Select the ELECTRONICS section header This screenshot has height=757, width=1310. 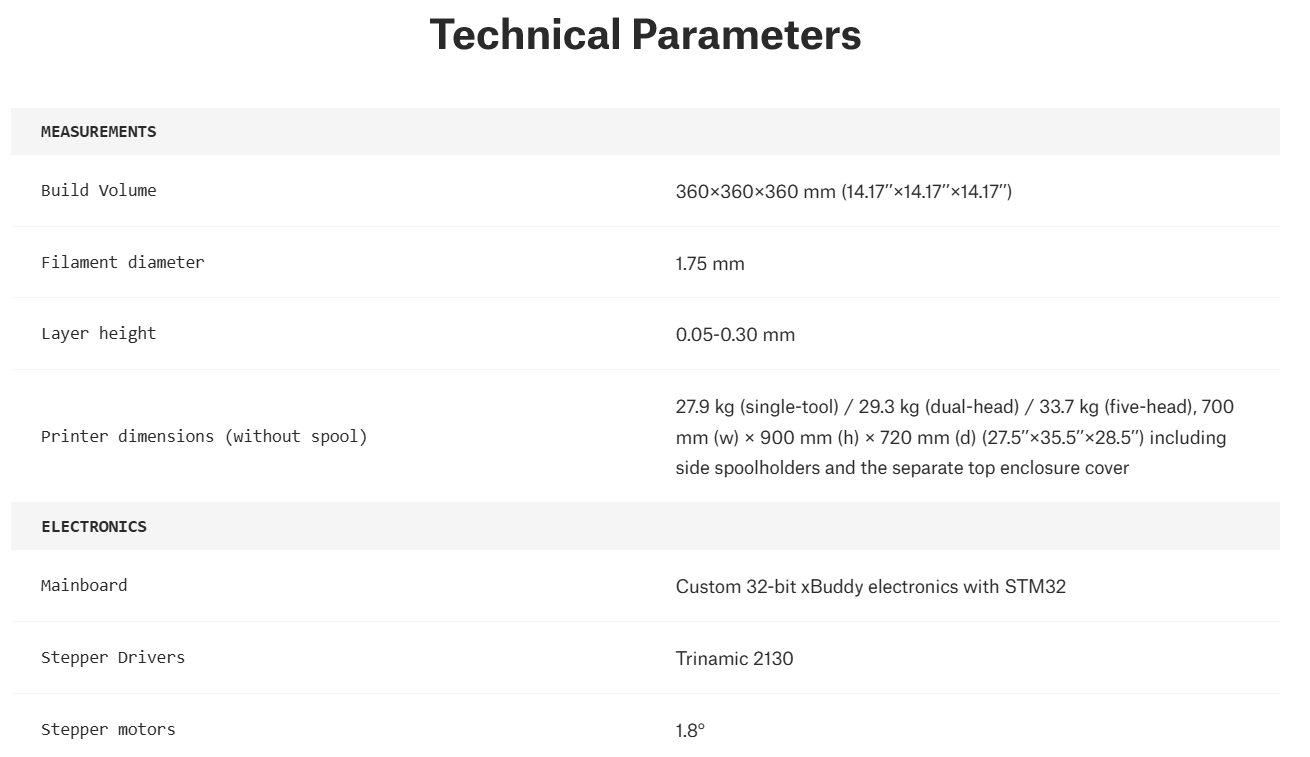(94, 526)
